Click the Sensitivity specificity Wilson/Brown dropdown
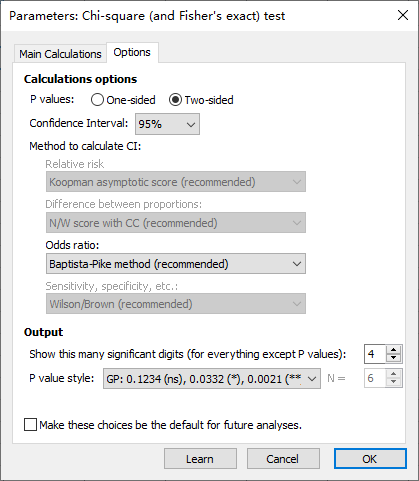 [176, 304]
